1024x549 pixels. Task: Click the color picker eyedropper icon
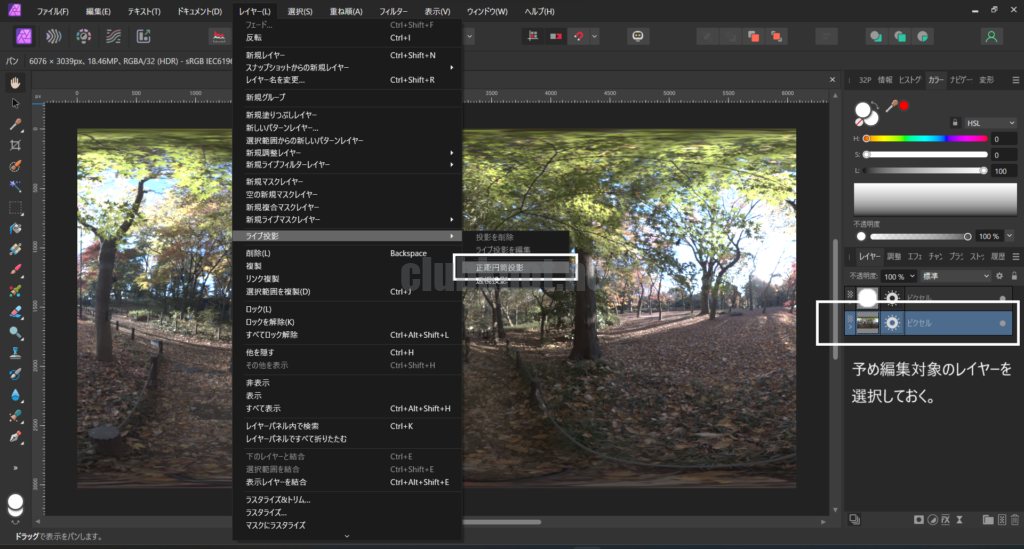[889, 105]
